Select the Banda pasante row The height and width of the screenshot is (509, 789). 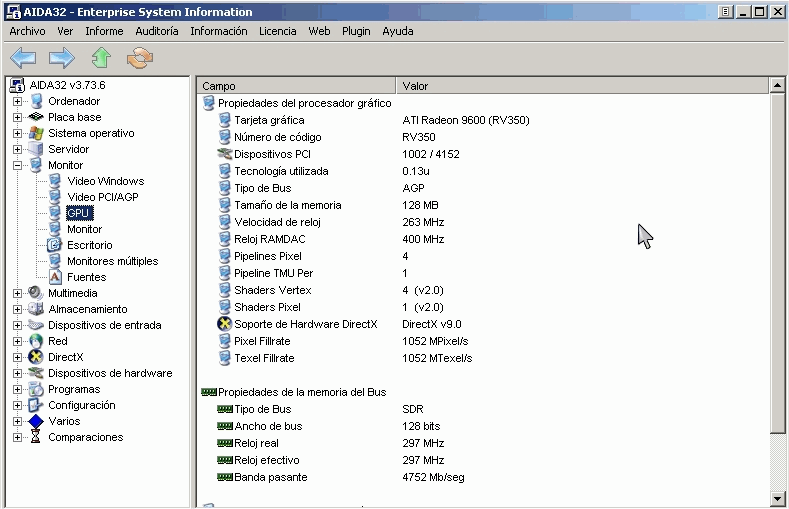point(483,477)
